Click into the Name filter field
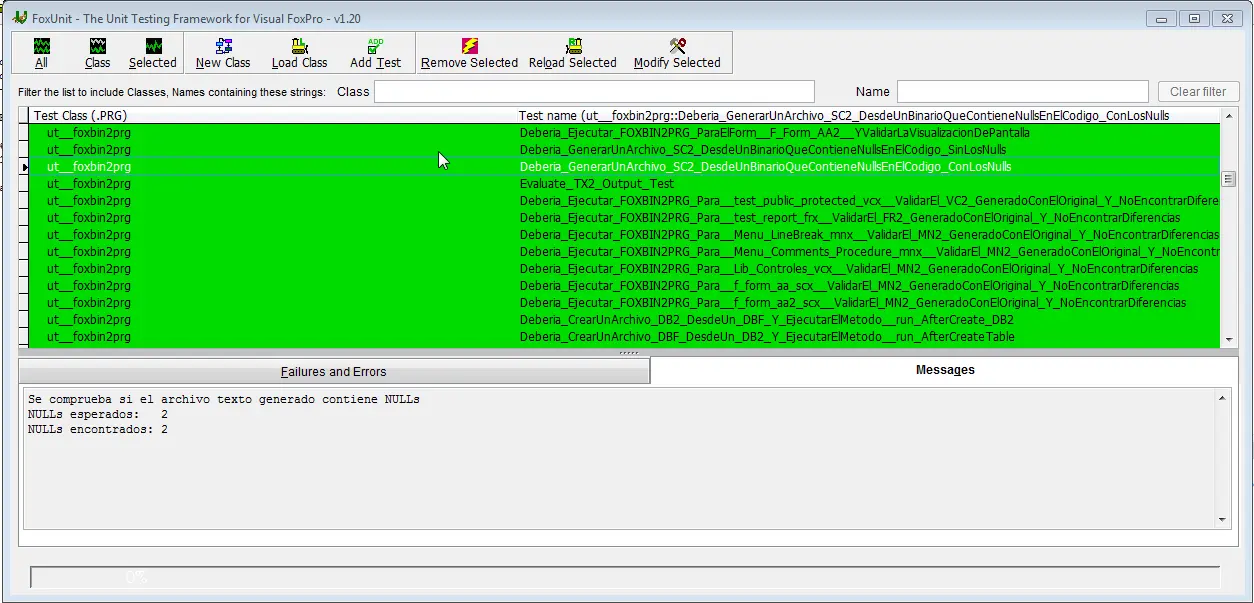Image resolution: width=1254 pixels, height=603 pixels. 1022,92
